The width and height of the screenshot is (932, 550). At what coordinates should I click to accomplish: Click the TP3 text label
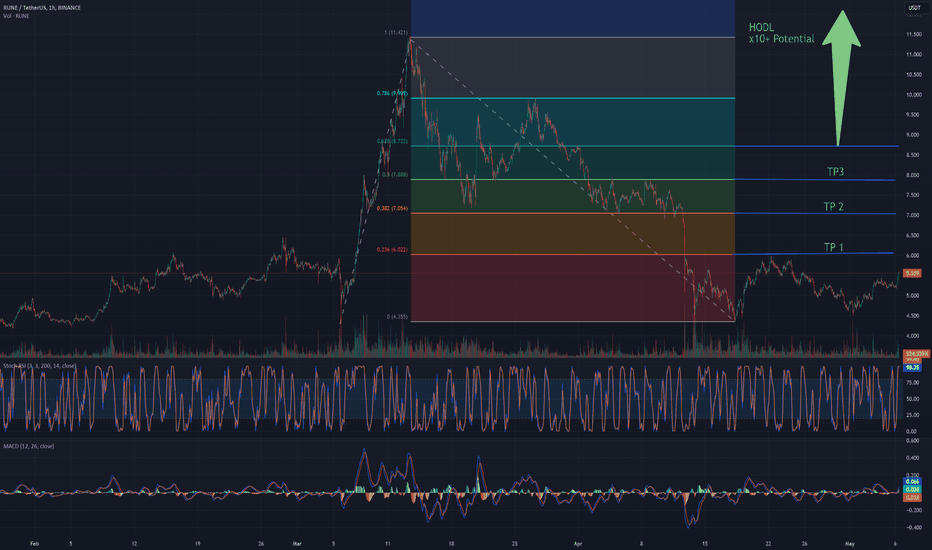pyautogui.click(x=835, y=171)
